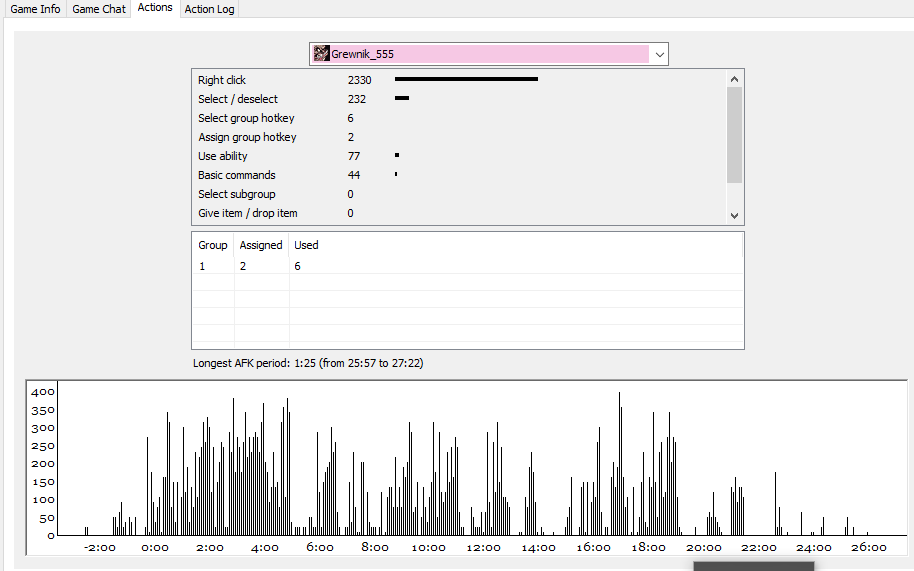Open the Action Log tab

[x=209, y=9]
